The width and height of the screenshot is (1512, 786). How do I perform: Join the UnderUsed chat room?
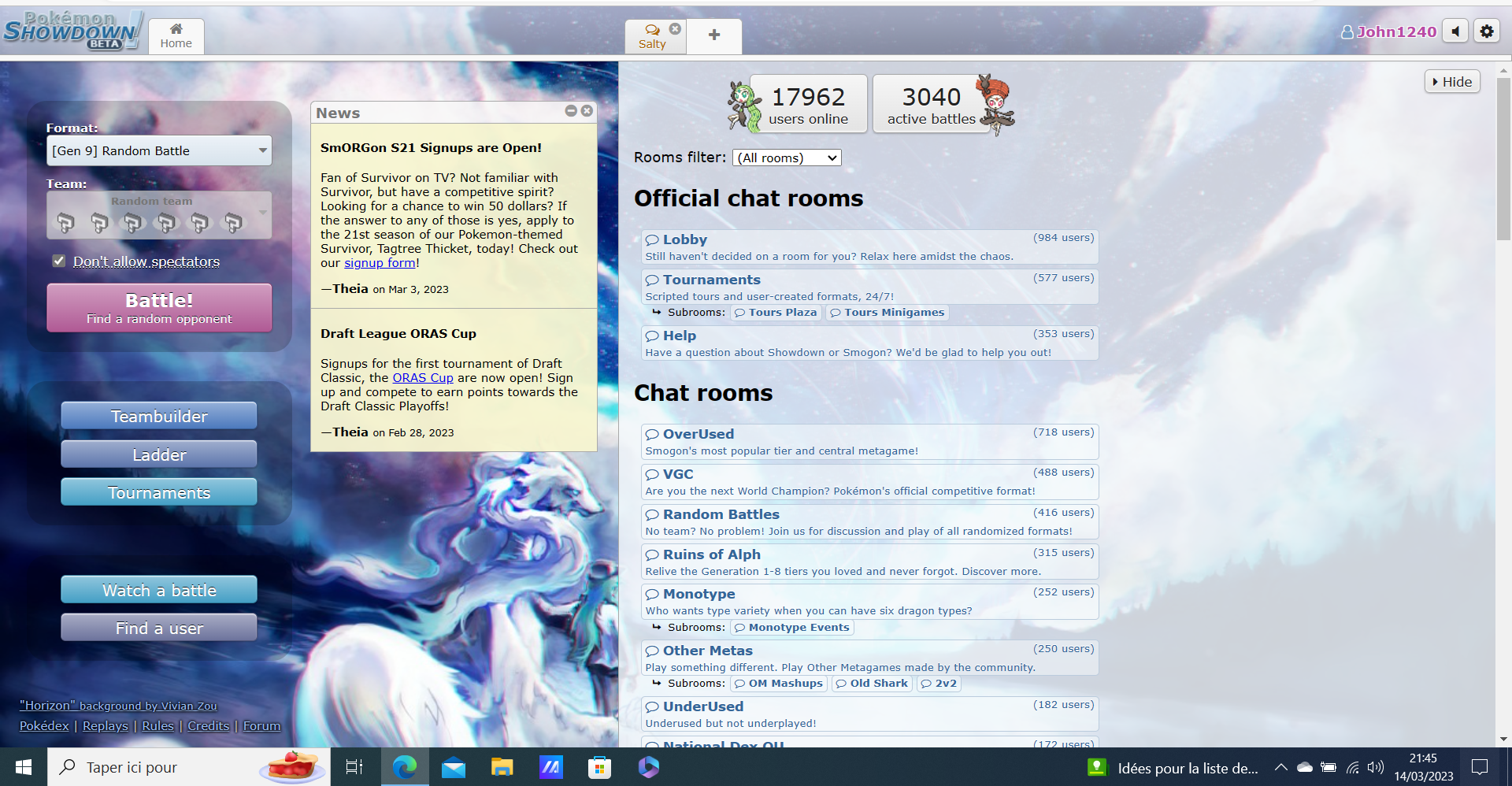pyautogui.click(x=869, y=714)
